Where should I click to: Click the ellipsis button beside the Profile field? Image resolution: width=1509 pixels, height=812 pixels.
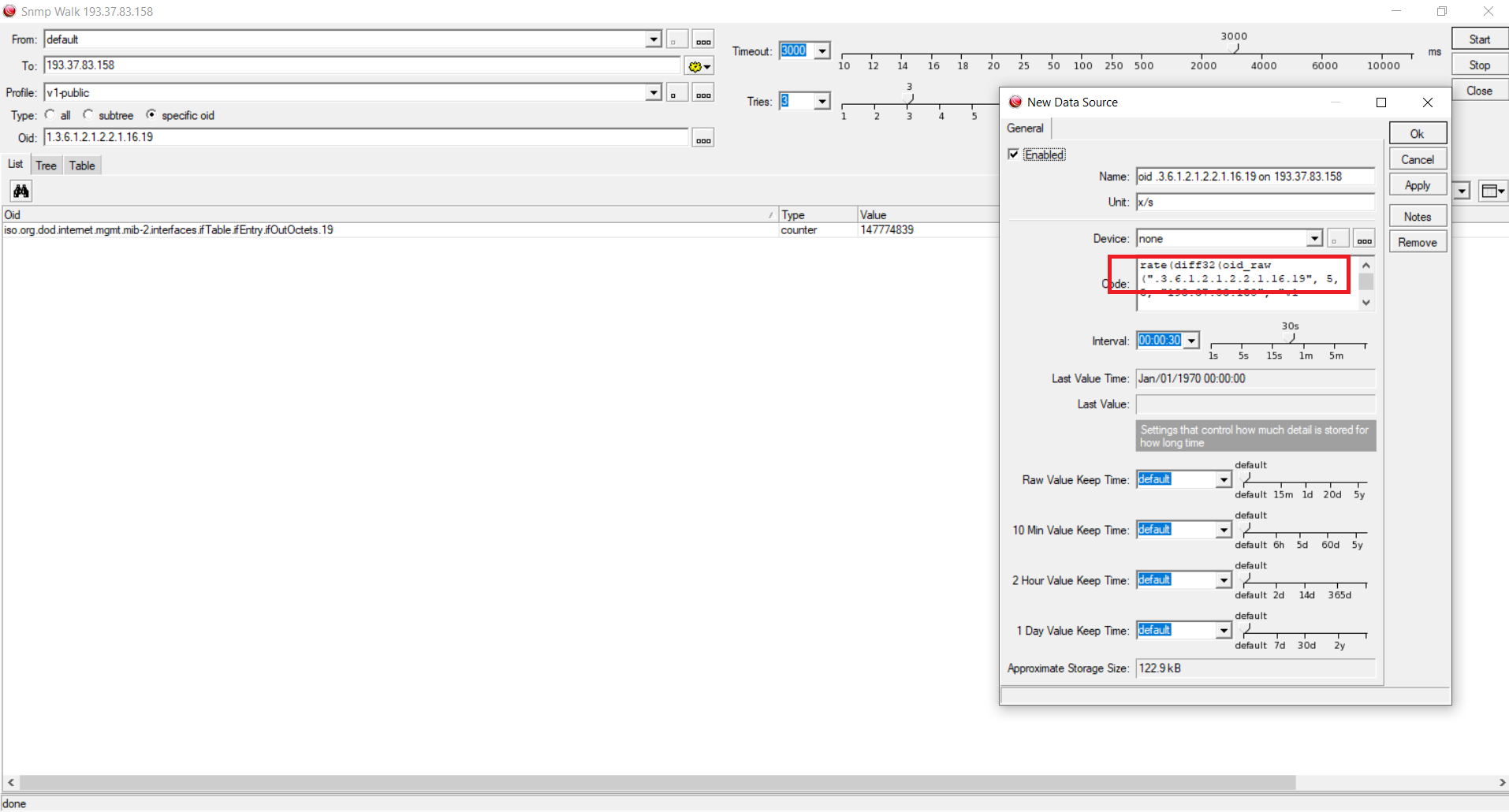[x=703, y=92]
